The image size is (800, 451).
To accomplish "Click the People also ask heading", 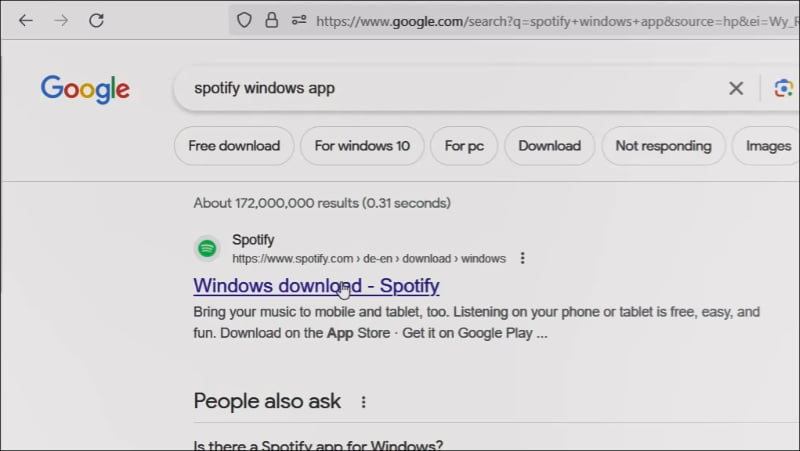I will 267,401.
